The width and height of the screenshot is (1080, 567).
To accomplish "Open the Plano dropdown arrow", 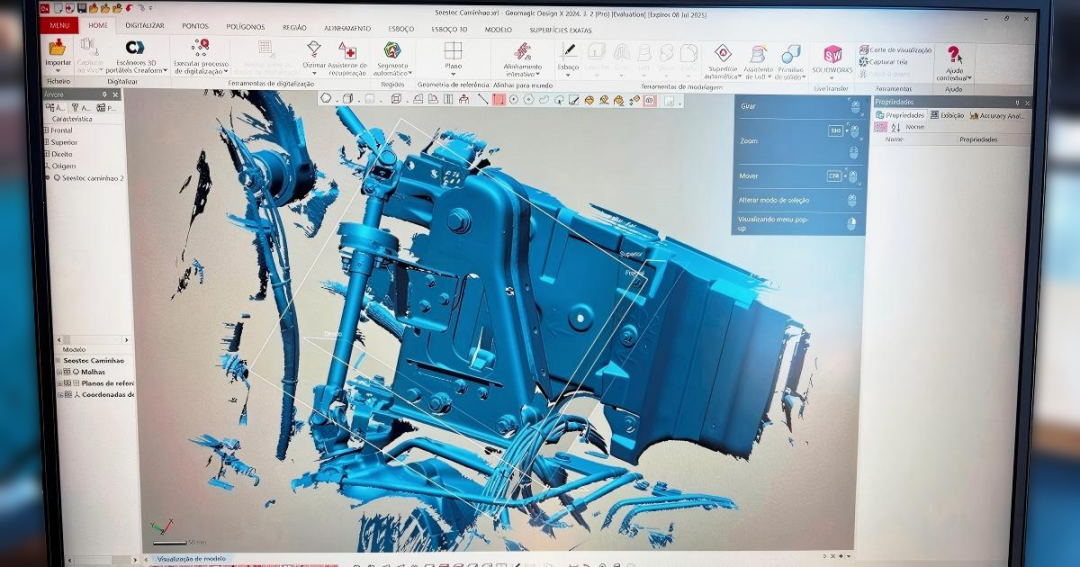I will tap(453, 74).
